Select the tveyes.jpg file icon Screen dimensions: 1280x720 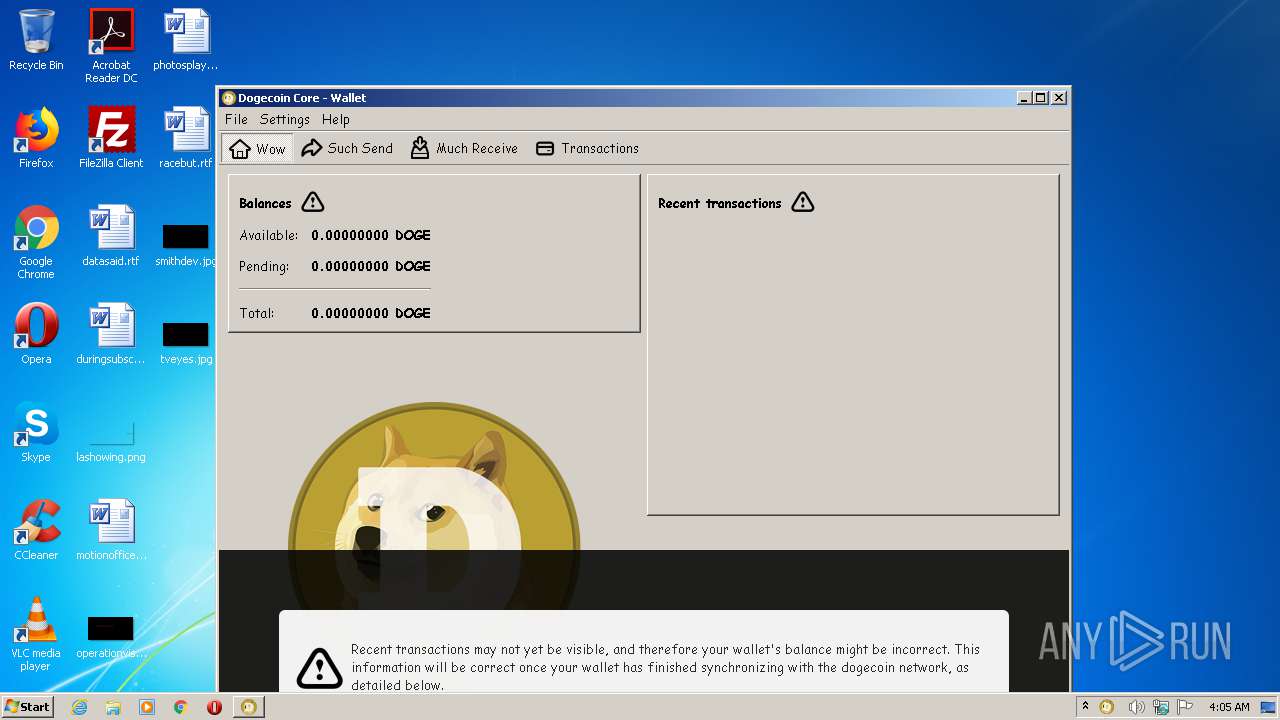tap(186, 342)
